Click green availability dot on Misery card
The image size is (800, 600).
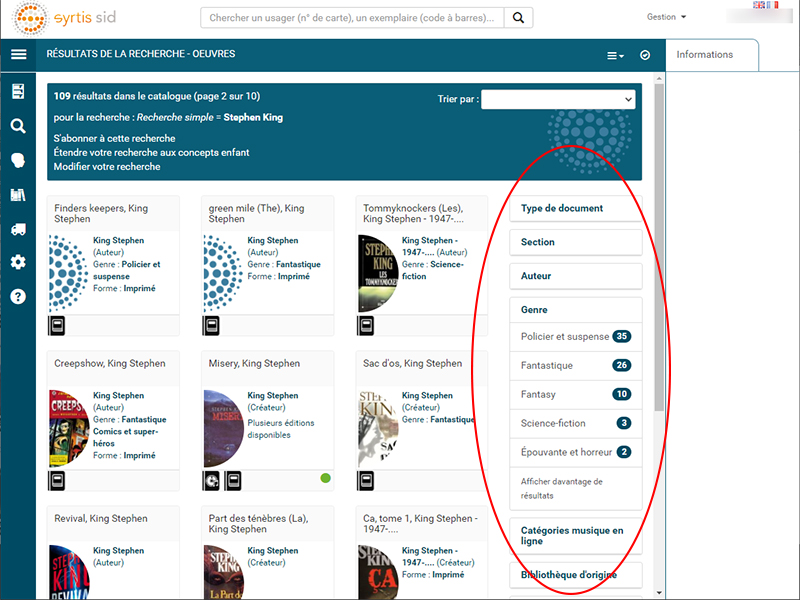(326, 478)
